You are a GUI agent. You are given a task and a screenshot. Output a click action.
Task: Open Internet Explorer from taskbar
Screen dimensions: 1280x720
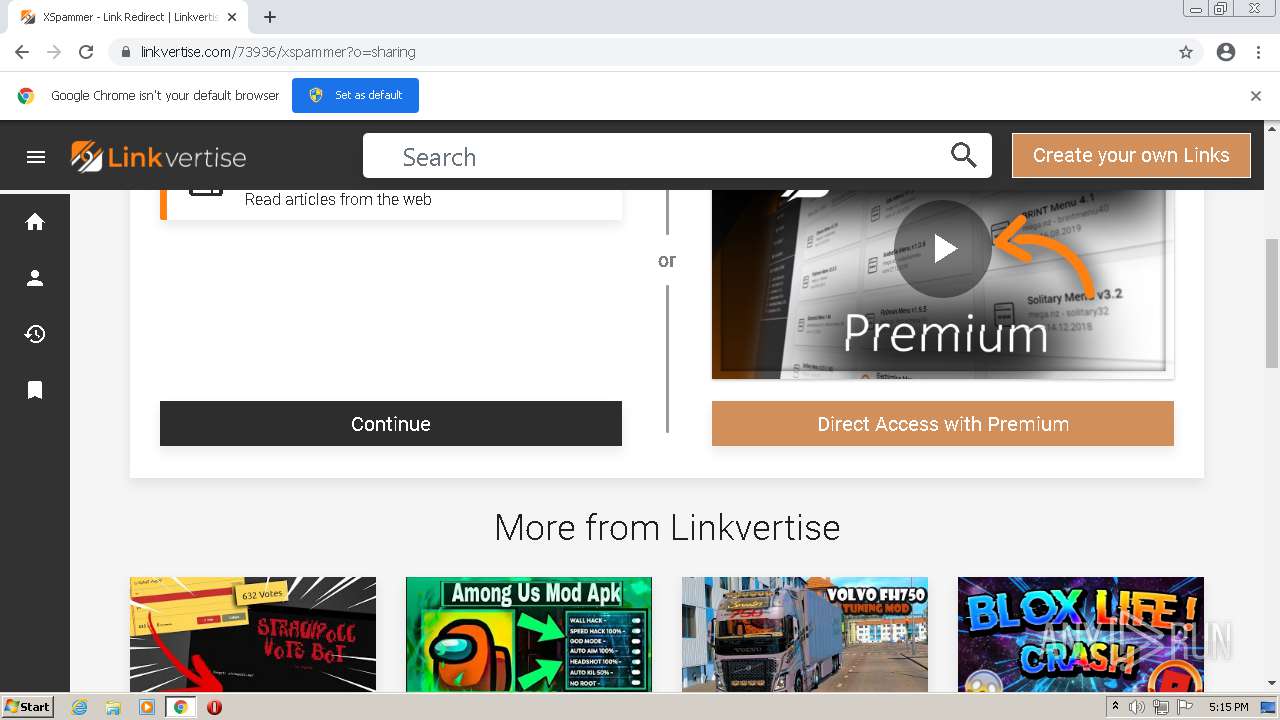(80, 707)
